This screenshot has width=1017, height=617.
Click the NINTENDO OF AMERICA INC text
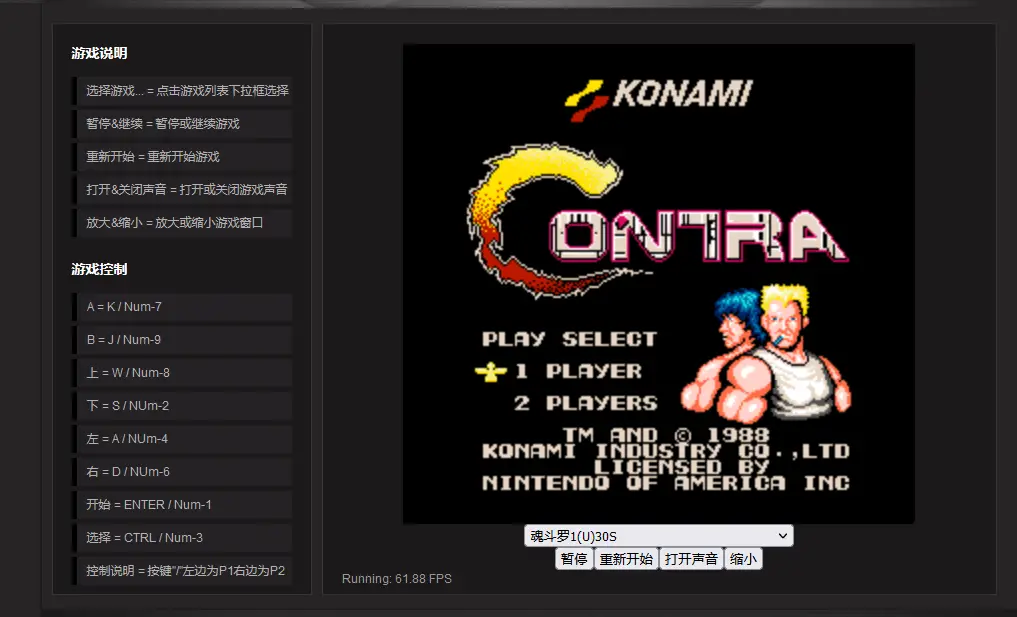pyautogui.click(x=665, y=483)
